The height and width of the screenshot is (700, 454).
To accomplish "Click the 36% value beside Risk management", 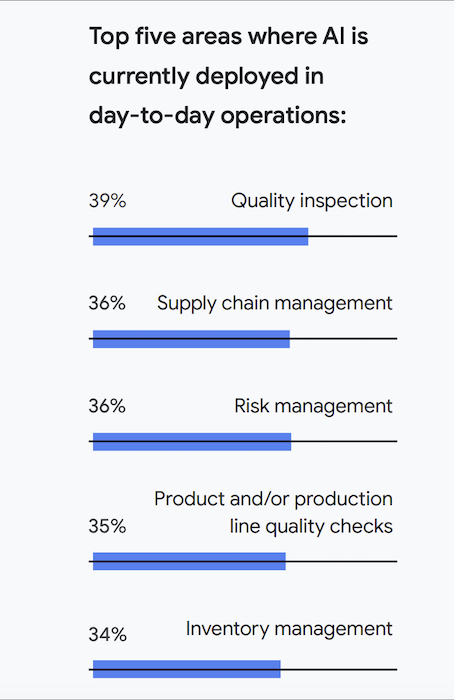I will click(107, 406).
